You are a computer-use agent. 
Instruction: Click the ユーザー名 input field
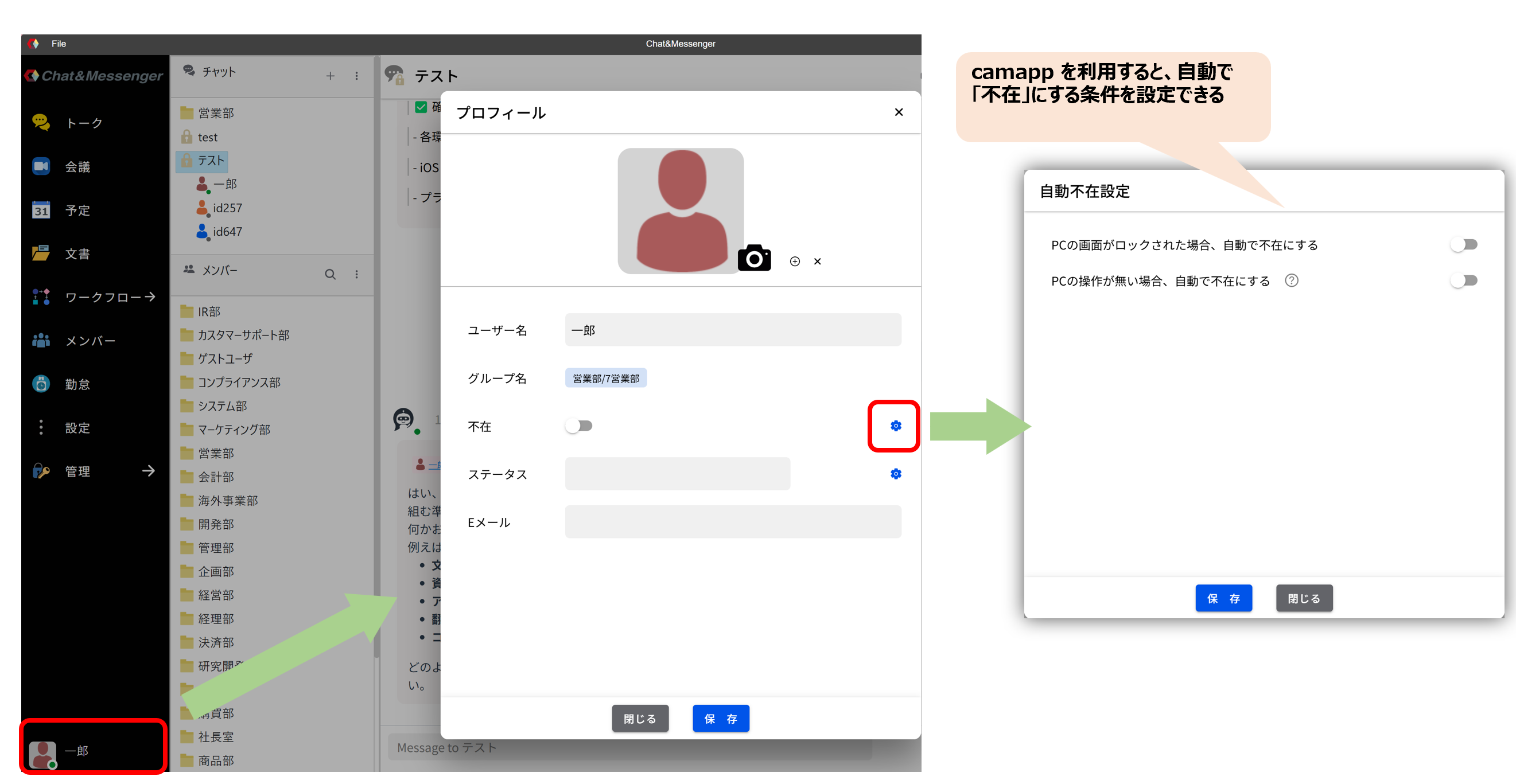click(x=733, y=330)
